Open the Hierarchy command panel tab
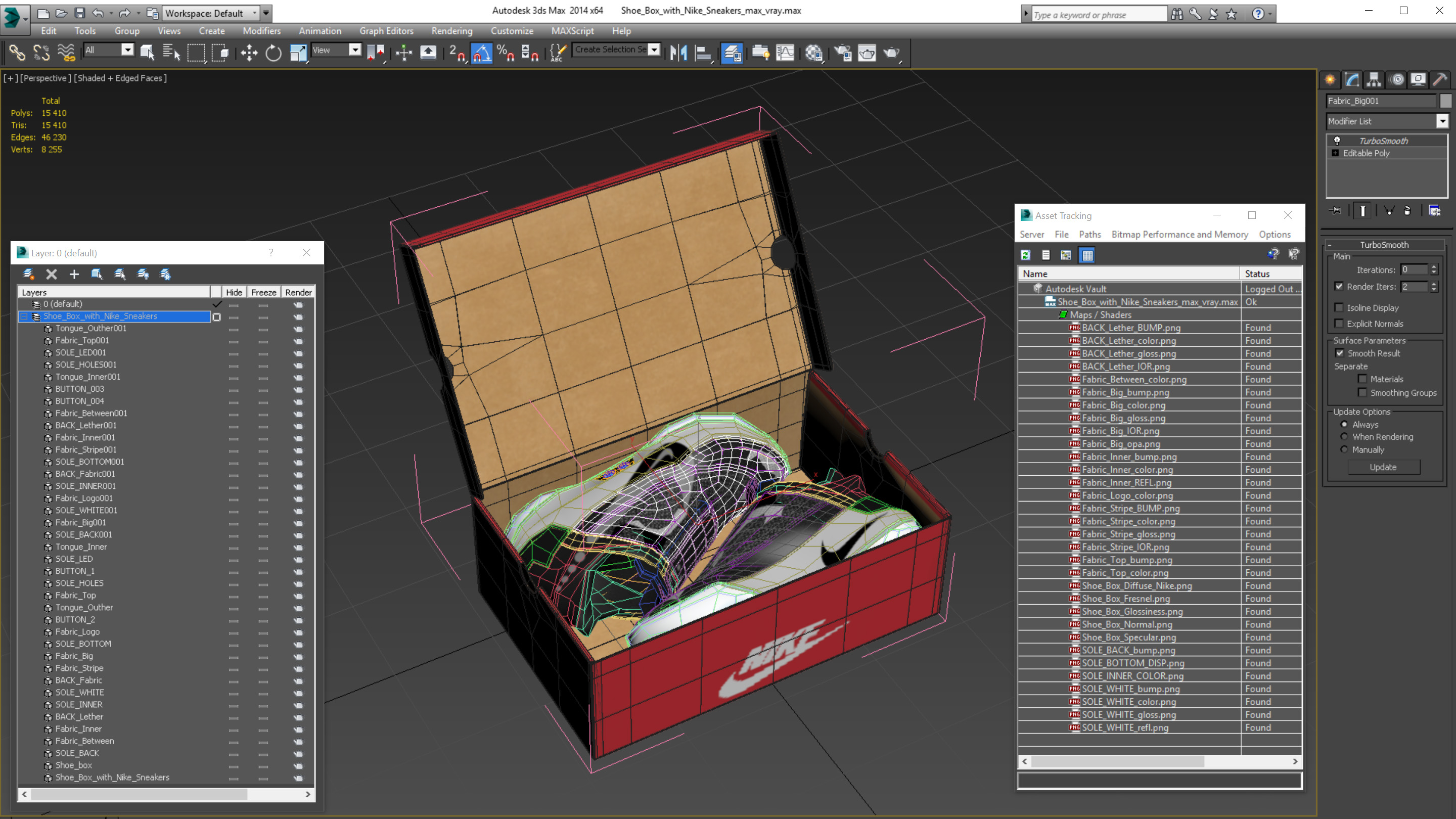This screenshot has width=1456, height=819. [x=1374, y=80]
